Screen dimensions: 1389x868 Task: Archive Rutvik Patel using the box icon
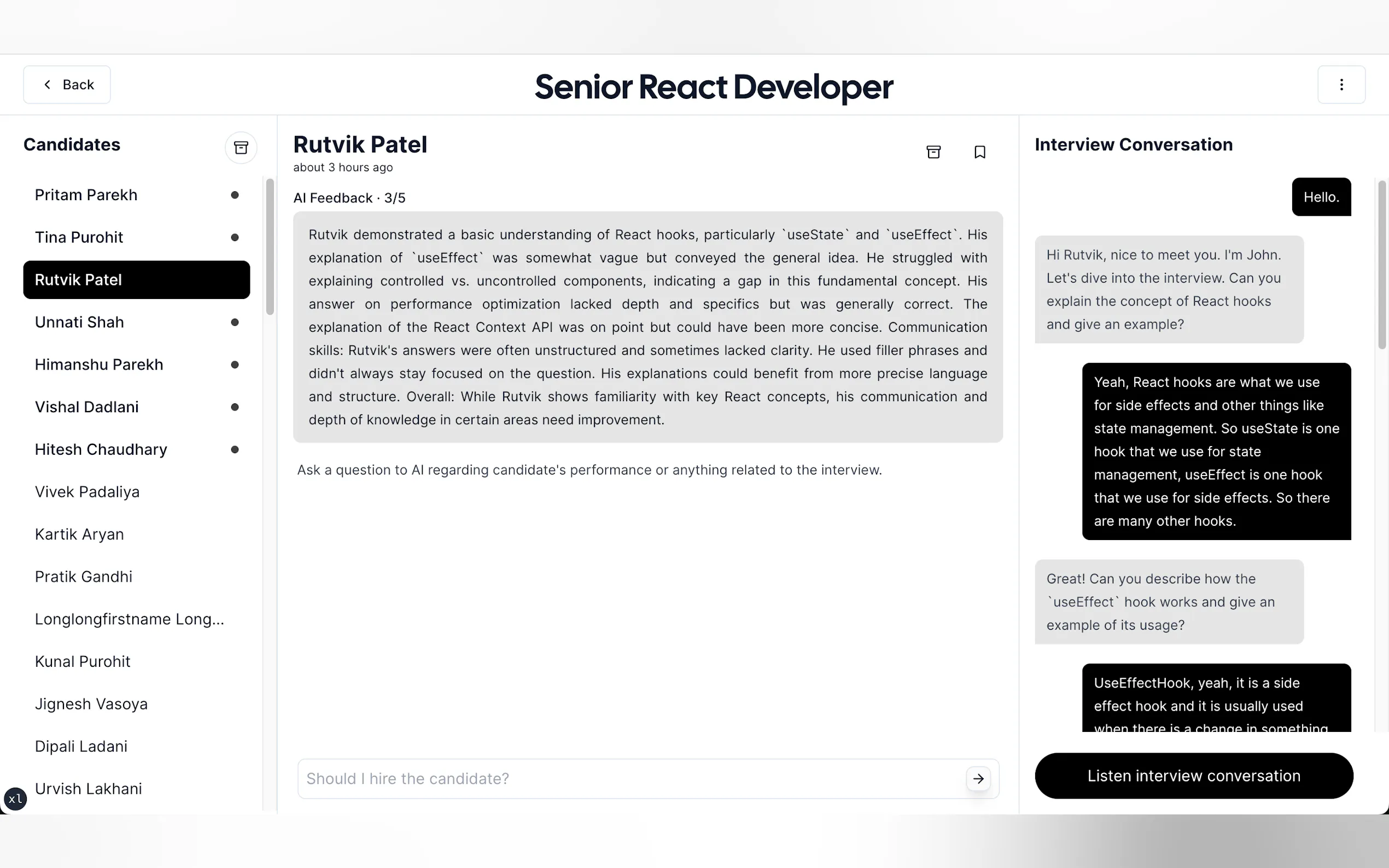pyautogui.click(x=933, y=151)
